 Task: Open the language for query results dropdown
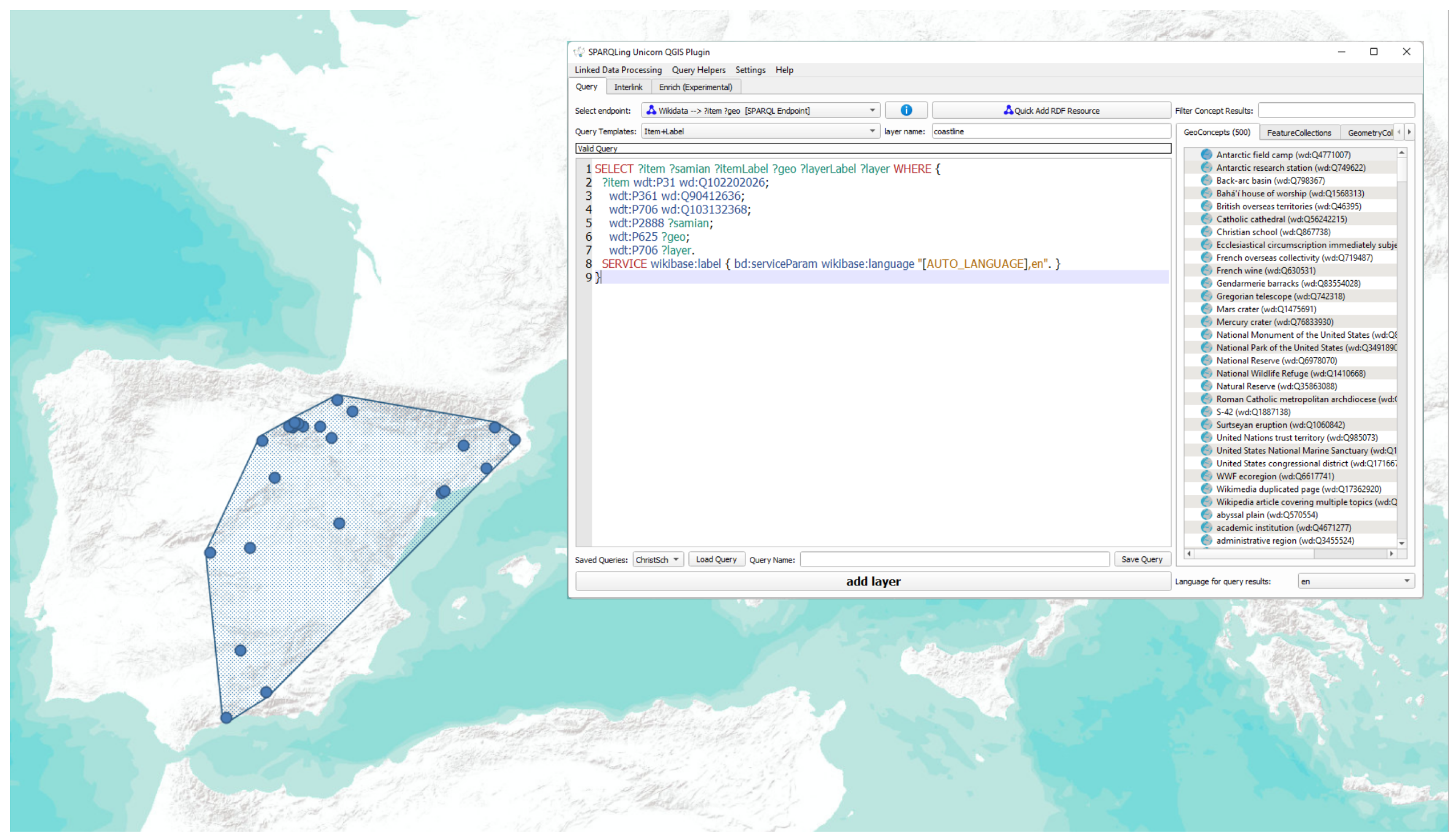tap(1355, 581)
